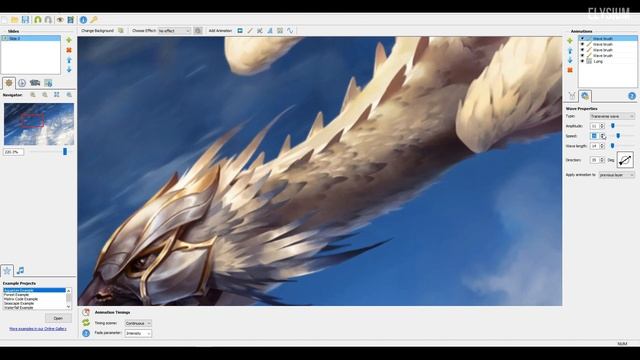Click the Open button under Example Projects
Screen dimensions: 640x360
tap(58, 318)
